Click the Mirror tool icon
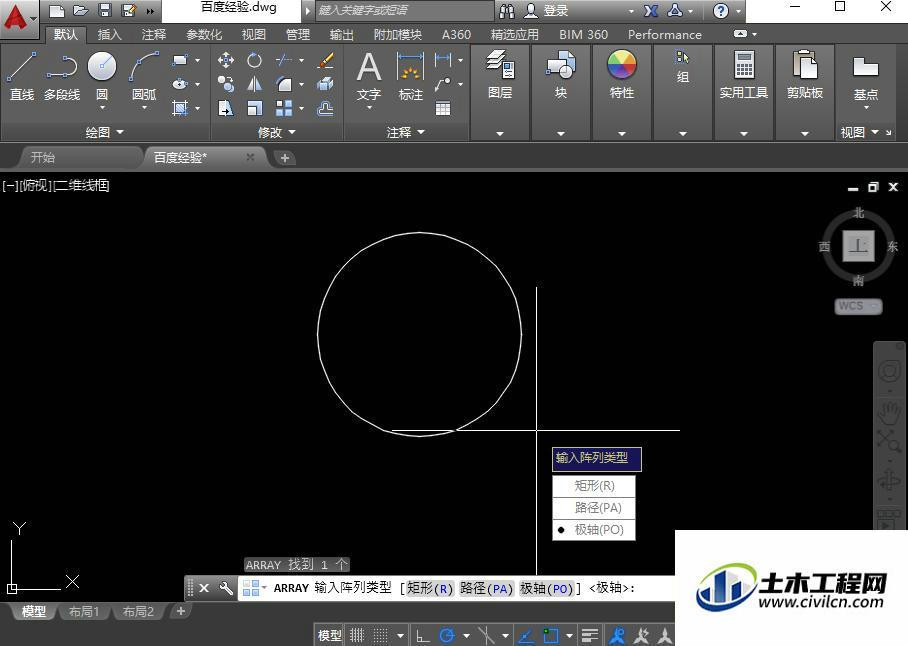The height and width of the screenshot is (646, 908). tap(254, 84)
